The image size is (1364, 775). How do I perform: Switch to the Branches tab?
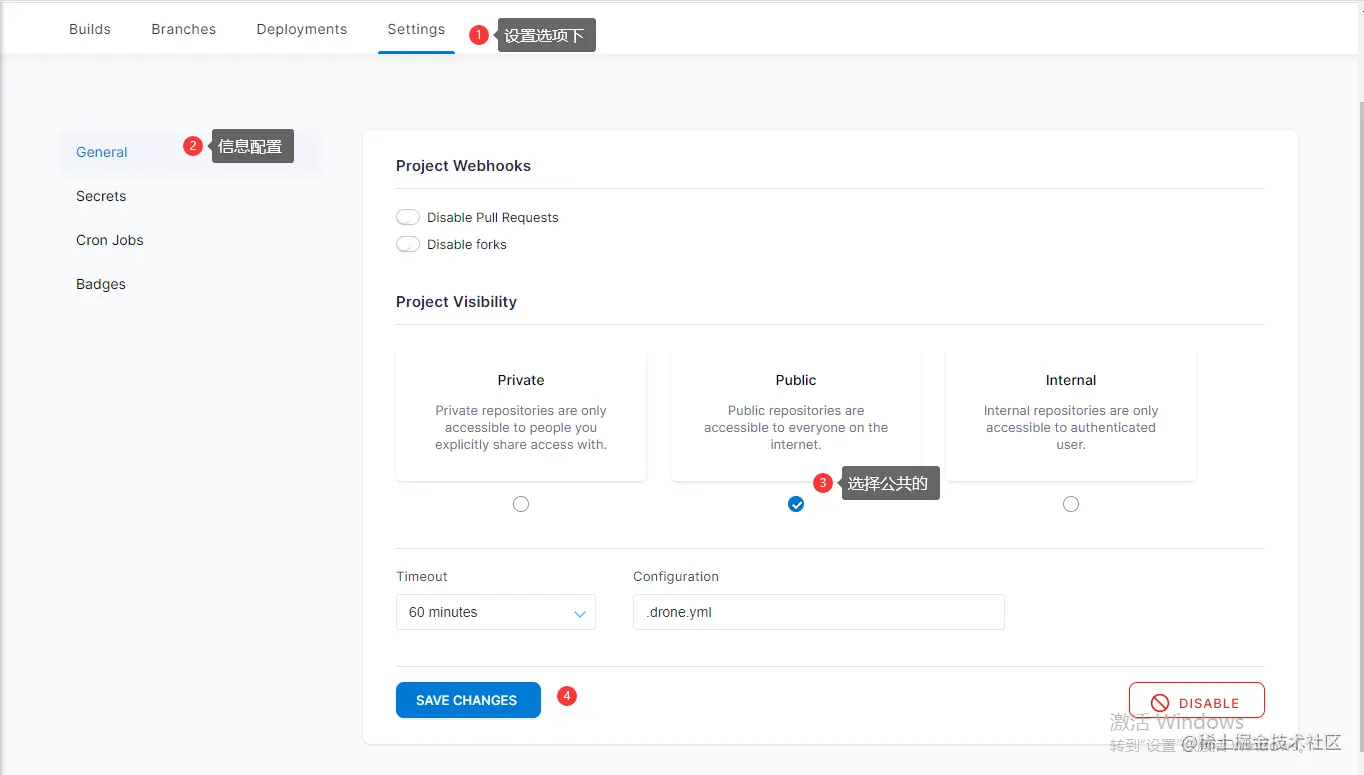pyautogui.click(x=184, y=29)
